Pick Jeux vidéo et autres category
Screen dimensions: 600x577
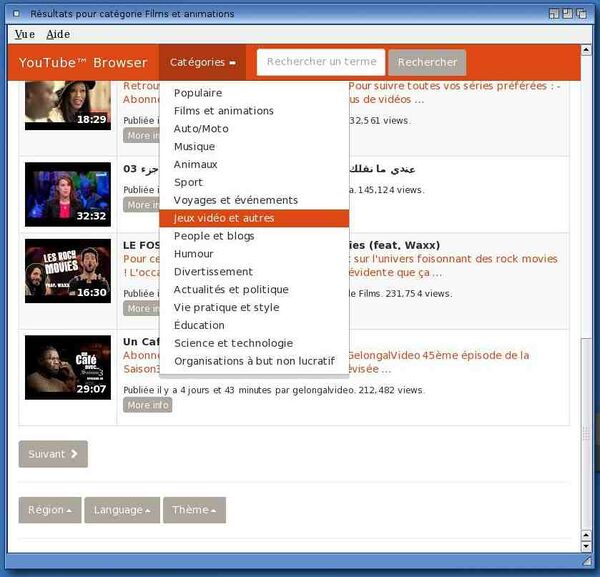(223, 218)
